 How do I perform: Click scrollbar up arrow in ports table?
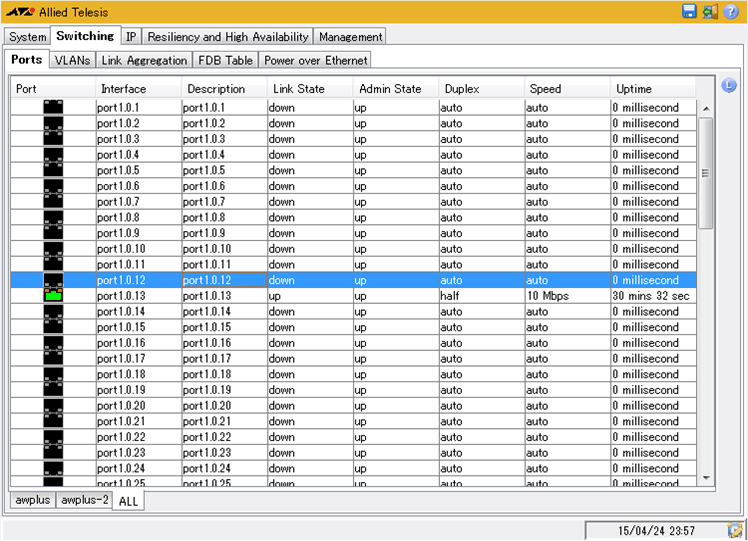coord(705,108)
